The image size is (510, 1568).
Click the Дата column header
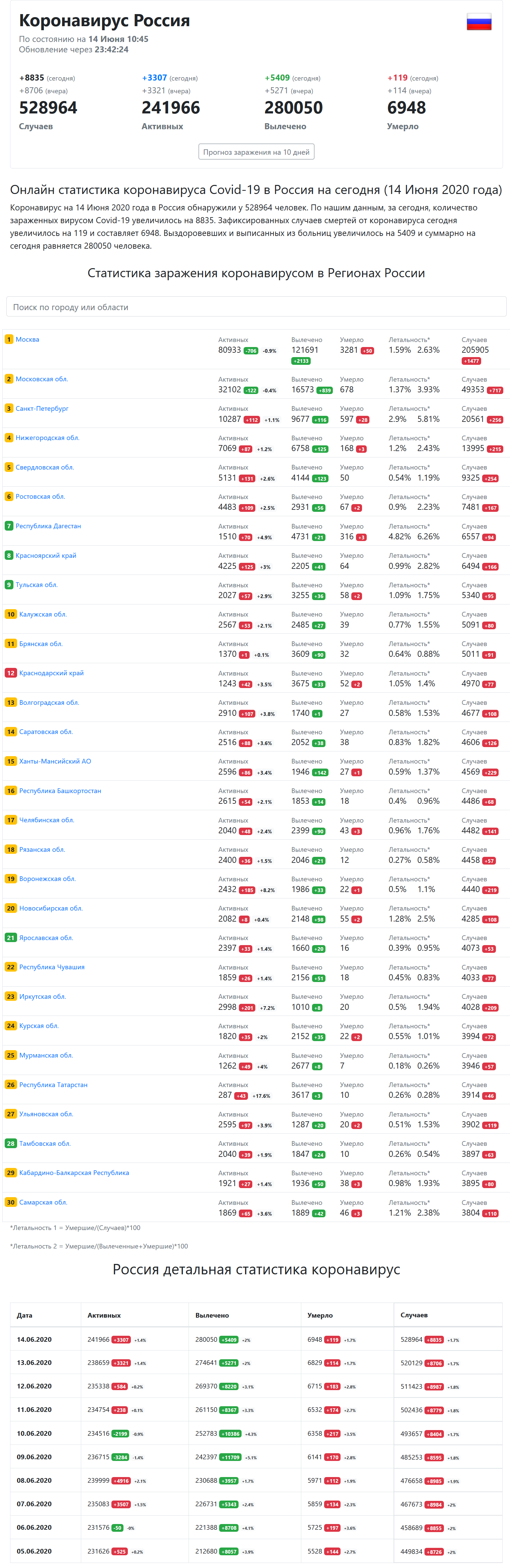(24, 1315)
